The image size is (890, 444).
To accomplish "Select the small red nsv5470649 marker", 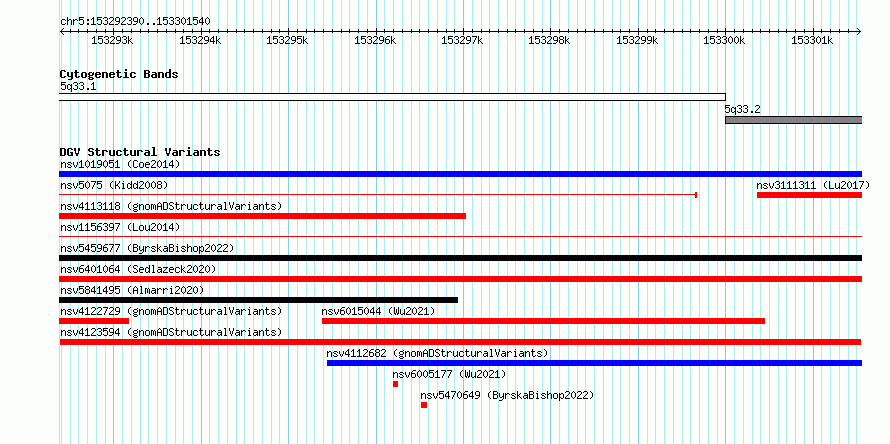I will 424,405.
